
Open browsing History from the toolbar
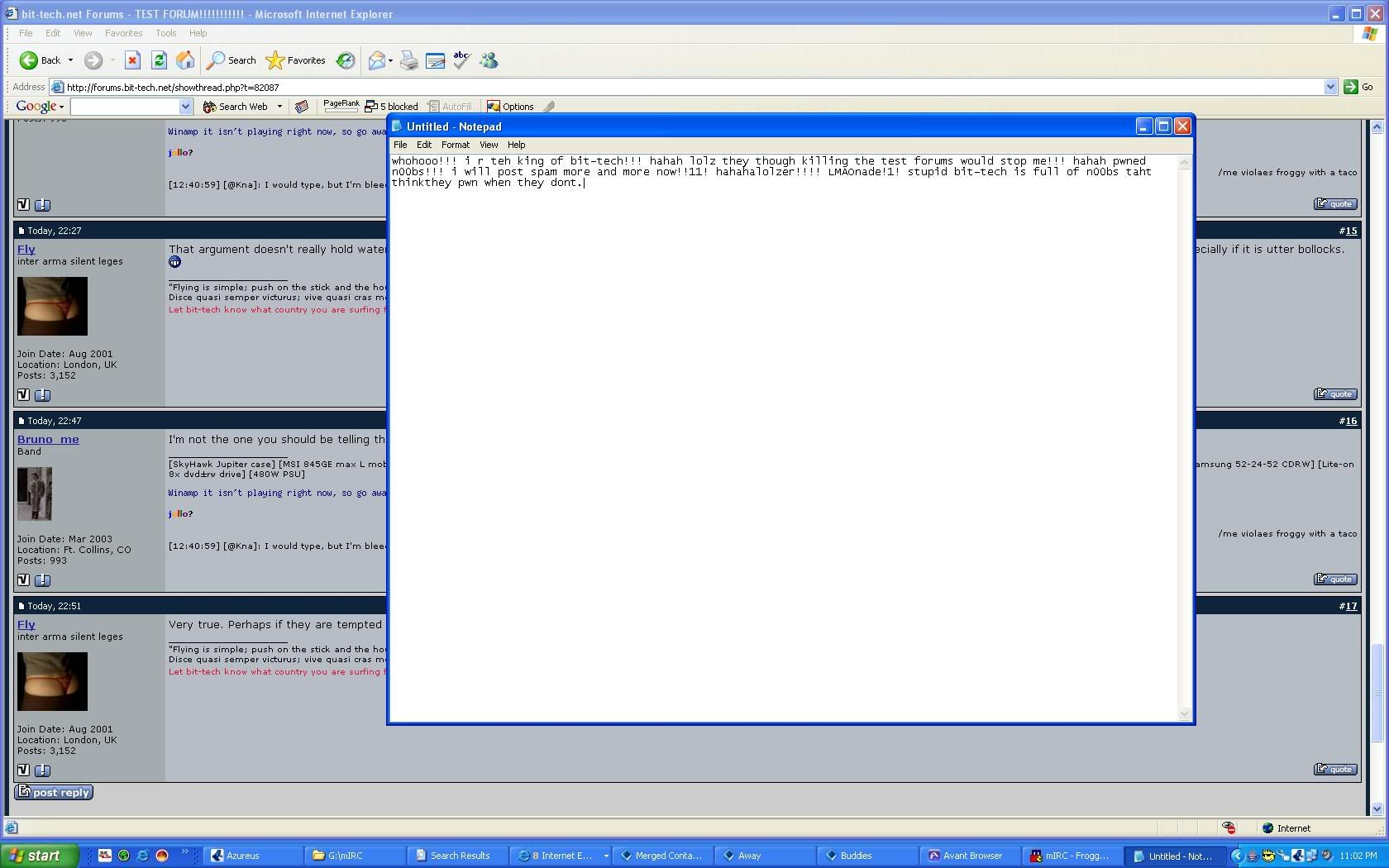(x=346, y=60)
